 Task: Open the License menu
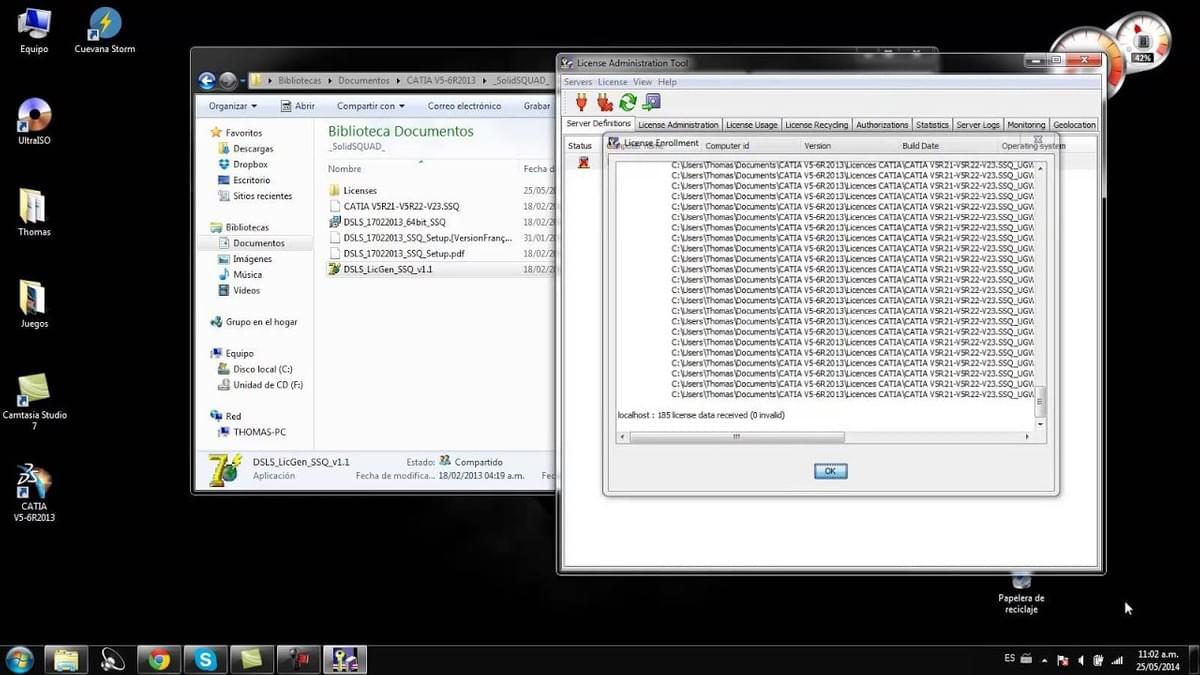(x=612, y=82)
